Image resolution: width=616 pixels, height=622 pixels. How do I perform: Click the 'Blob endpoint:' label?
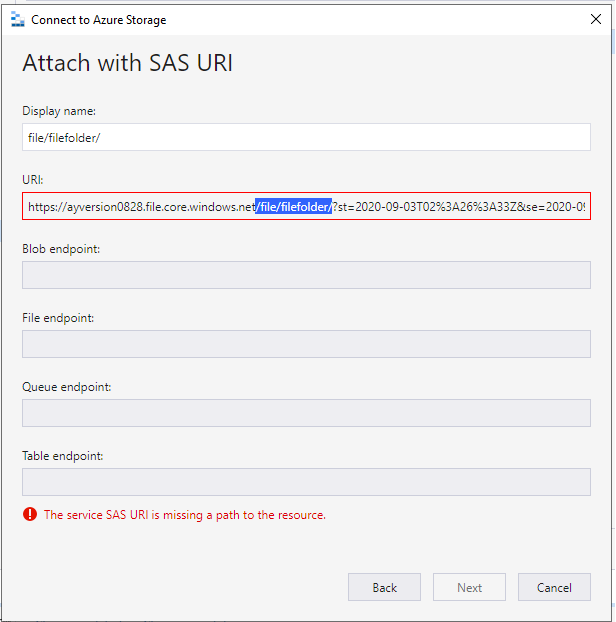[61, 249]
